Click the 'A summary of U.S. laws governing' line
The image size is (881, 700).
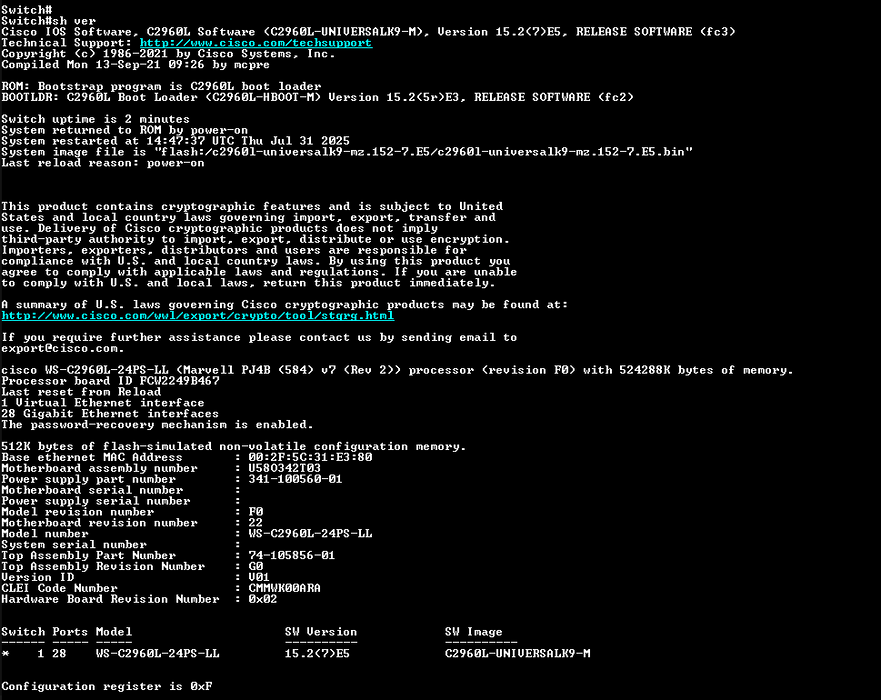pos(284,305)
